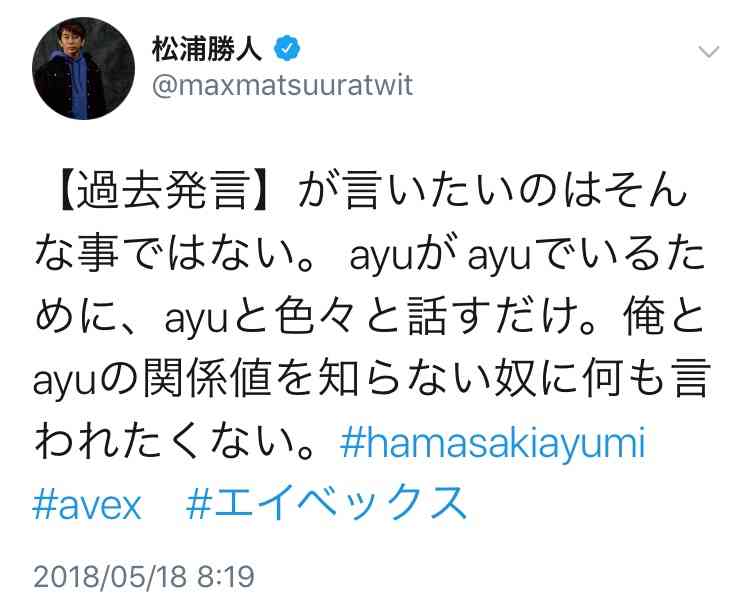This screenshot has width=750, height=609.
Task: Open display name 松浦勝人 profile
Action: point(208,49)
